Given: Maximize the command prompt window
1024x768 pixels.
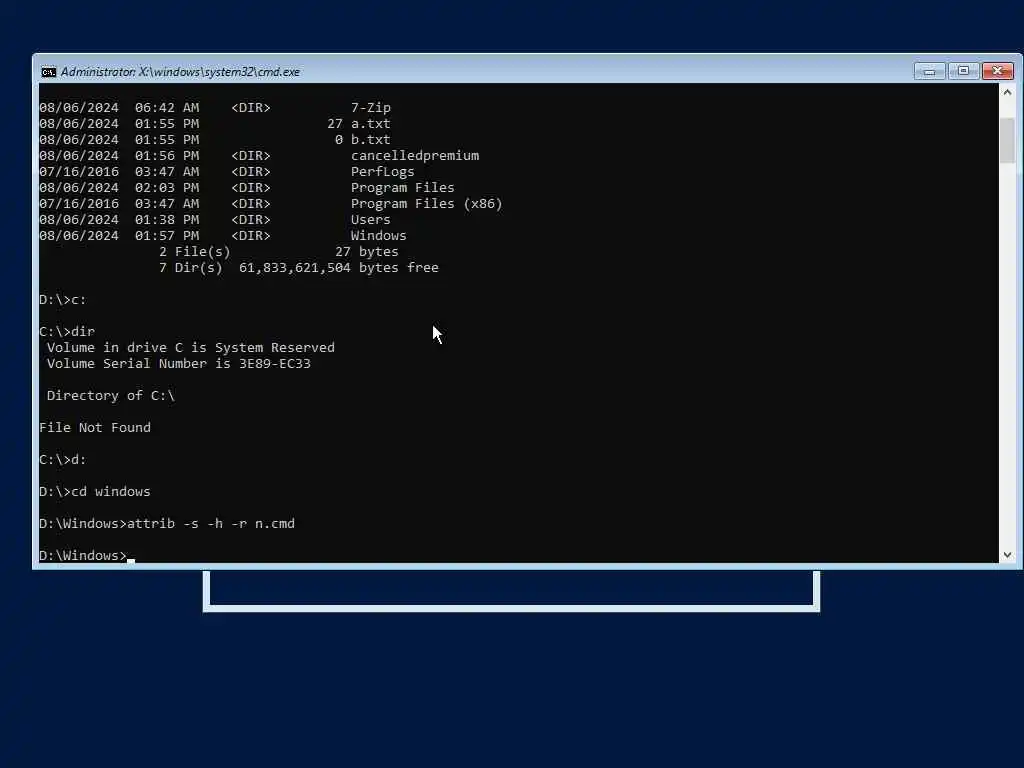Looking at the screenshot, I should click(963, 71).
